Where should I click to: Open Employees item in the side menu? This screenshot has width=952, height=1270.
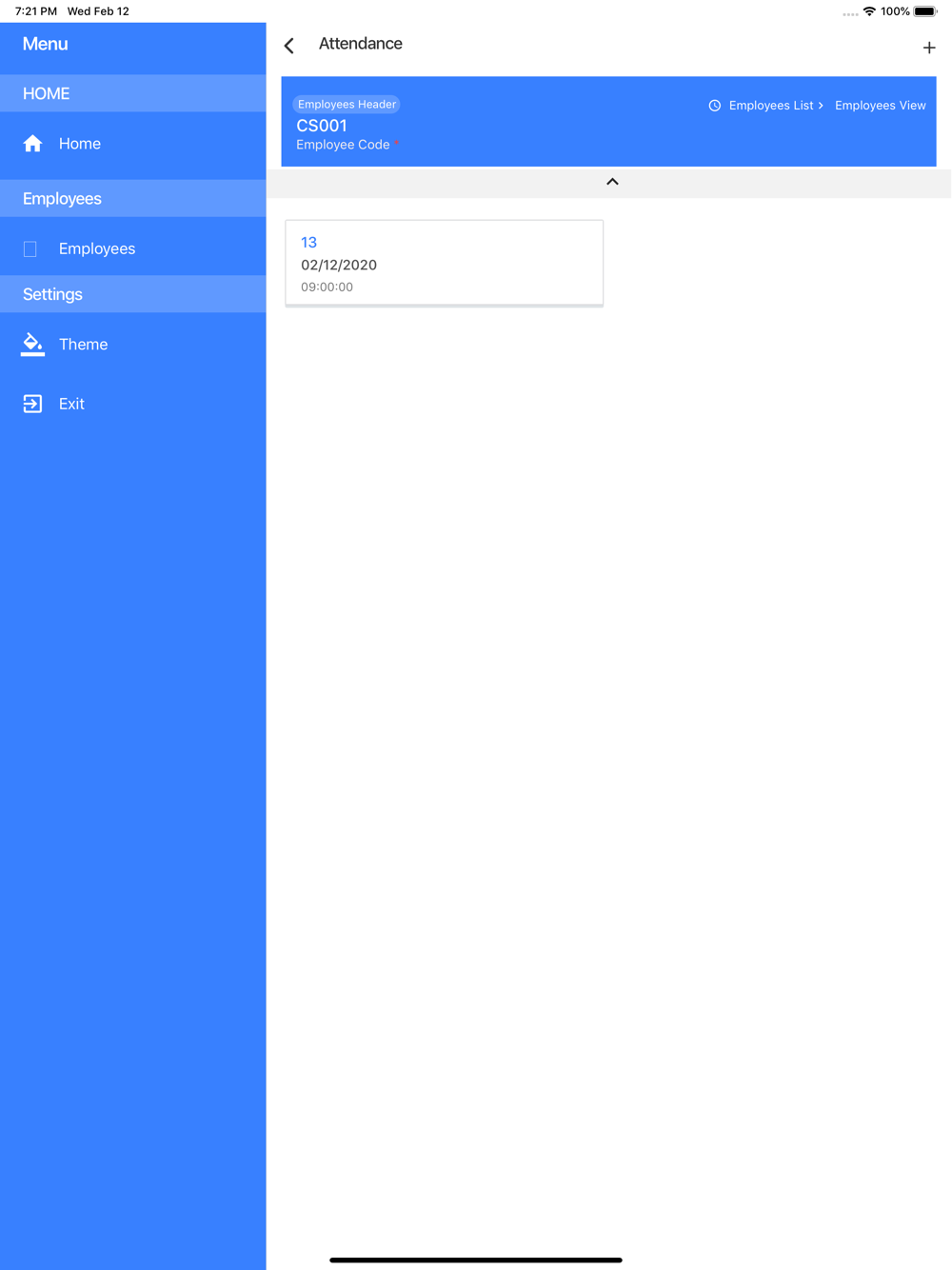[133, 248]
